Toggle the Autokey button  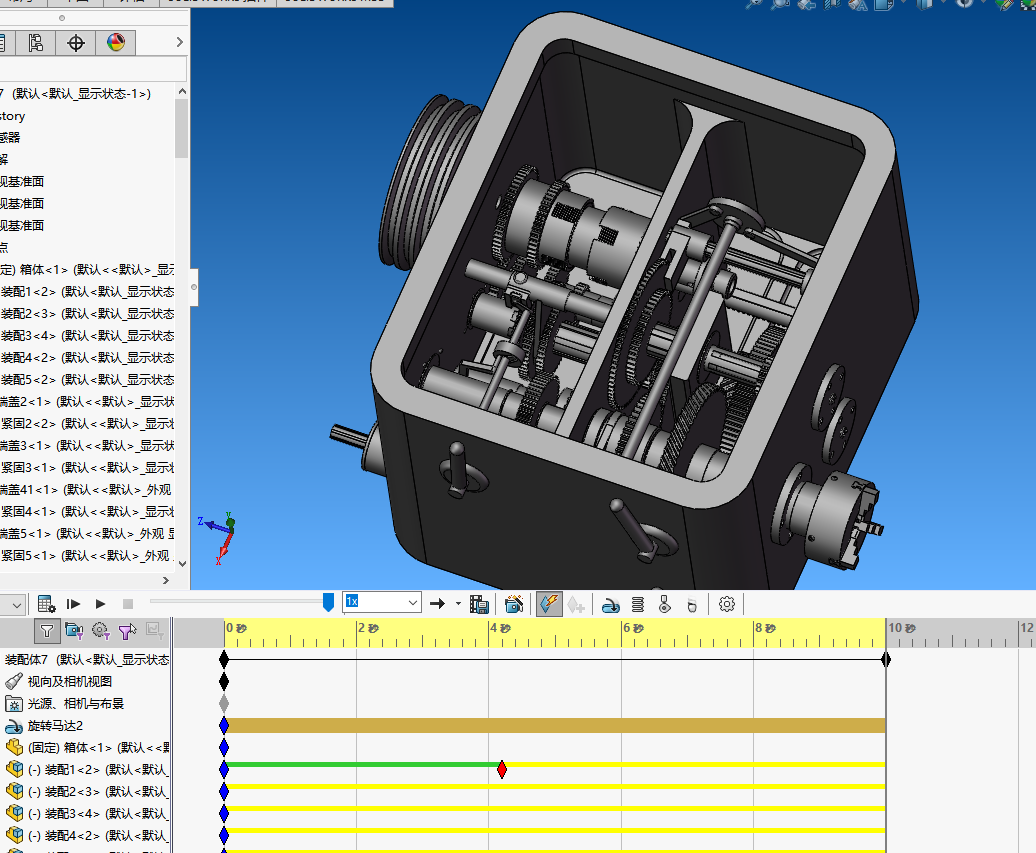pos(549,604)
